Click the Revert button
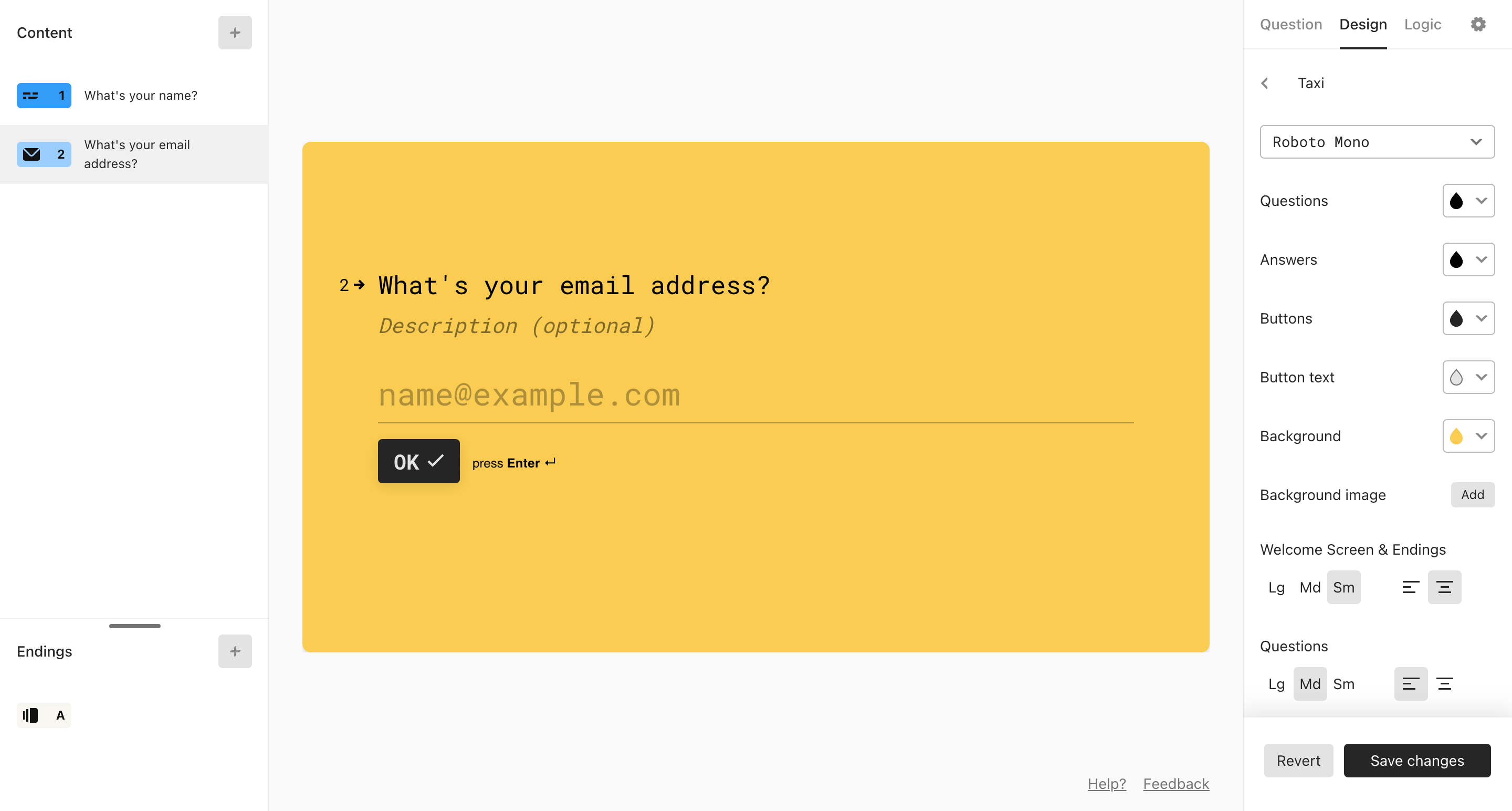Screen dimensions: 1512x811 [1298, 761]
